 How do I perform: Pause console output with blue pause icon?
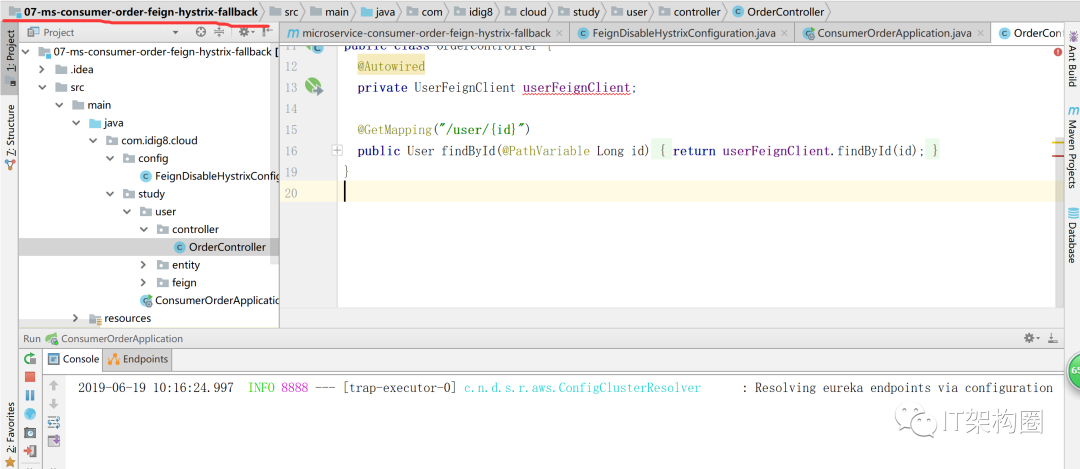[30, 395]
